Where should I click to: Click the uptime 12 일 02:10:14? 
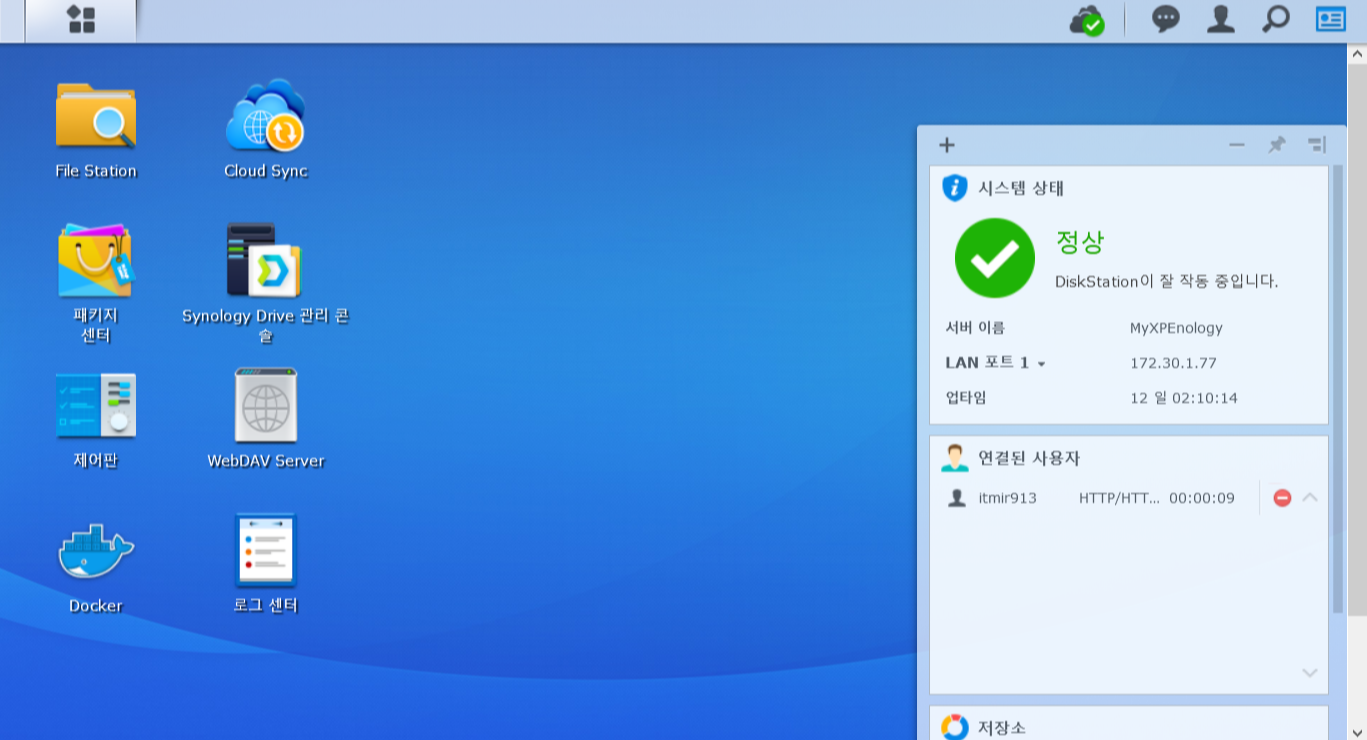(x=1184, y=398)
